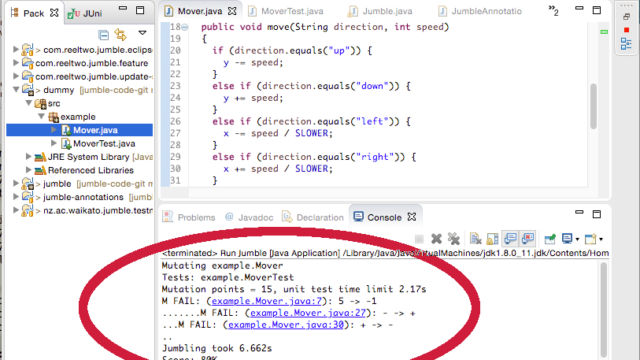Open the Open Console dropdown arrow
Screen dimensions: 640x360
click(601, 240)
